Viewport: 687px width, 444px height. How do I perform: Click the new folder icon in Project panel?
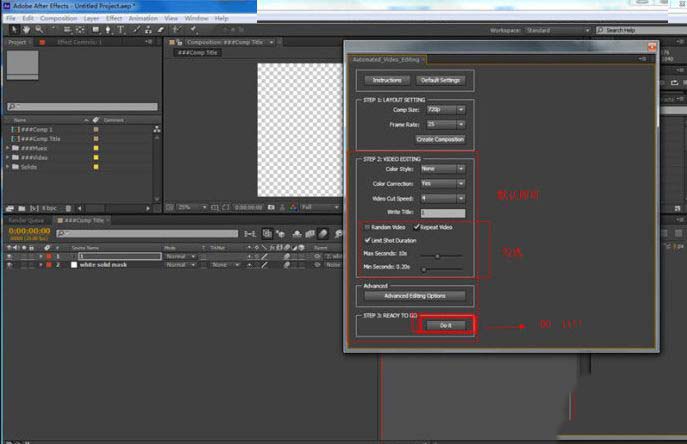21,206
